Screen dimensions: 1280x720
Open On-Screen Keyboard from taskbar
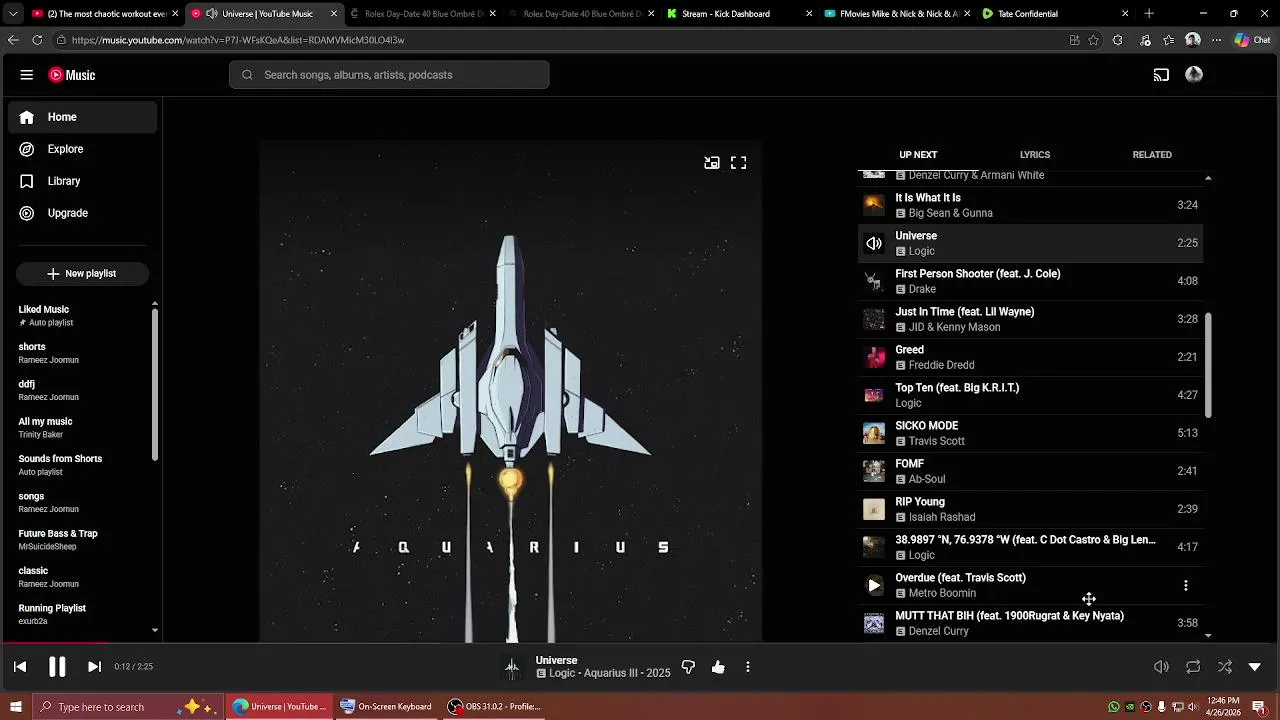[386, 707]
